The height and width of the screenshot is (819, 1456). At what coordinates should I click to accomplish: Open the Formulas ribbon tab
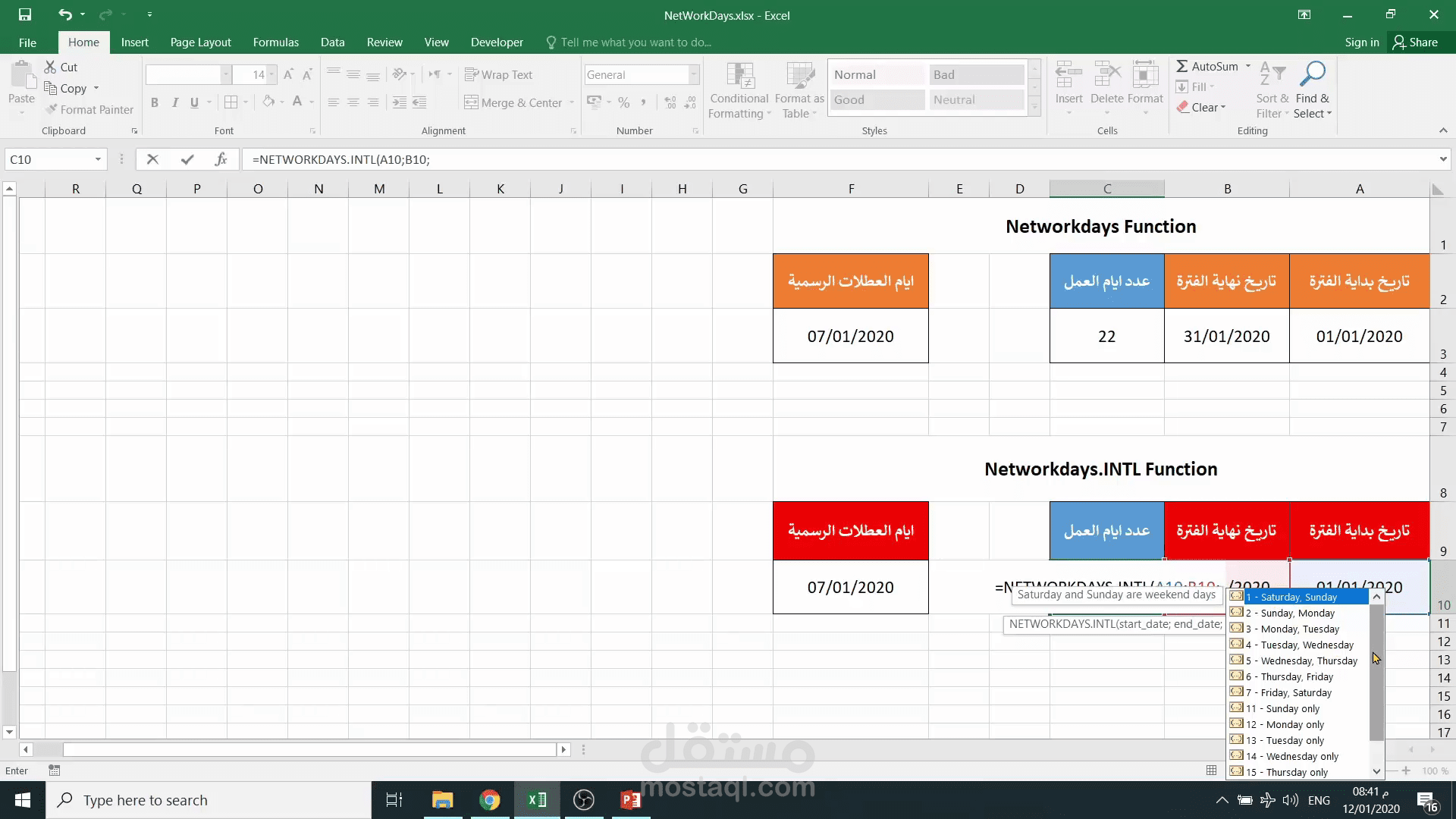[275, 42]
